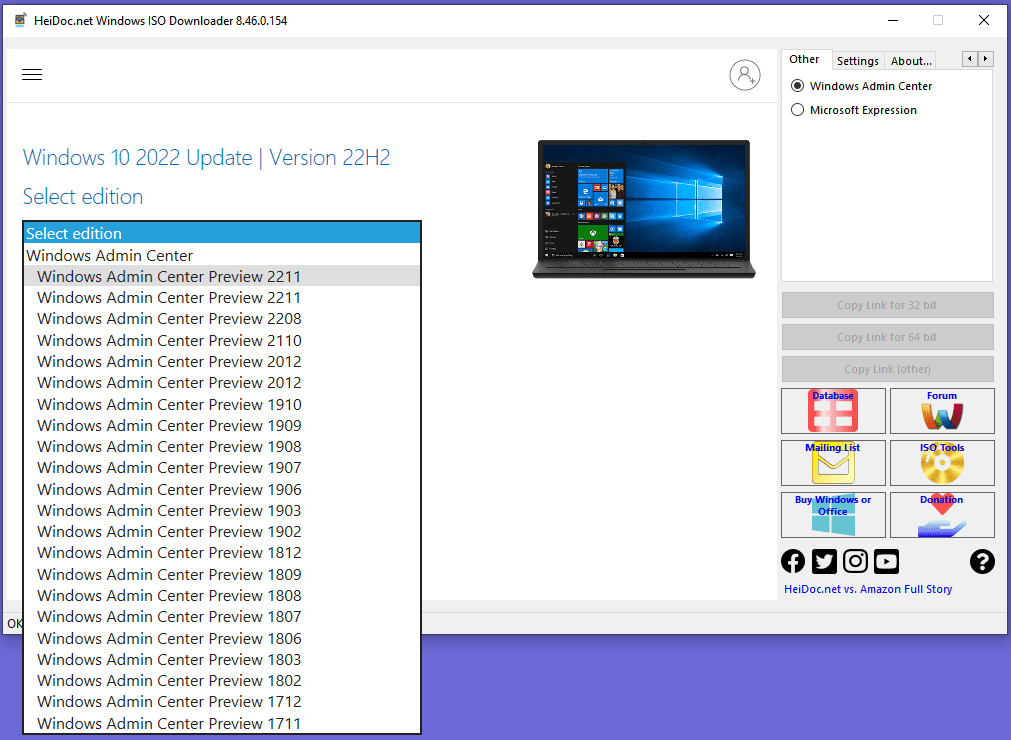Viewport: 1011px width, 740px height.
Task: Switch to the About... tab
Action: pos(910,61)
